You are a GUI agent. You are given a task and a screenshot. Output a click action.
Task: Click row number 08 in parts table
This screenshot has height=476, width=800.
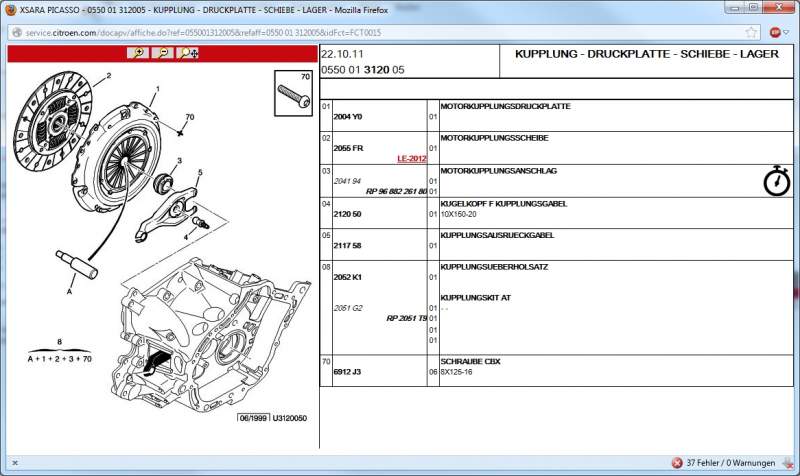326,267
